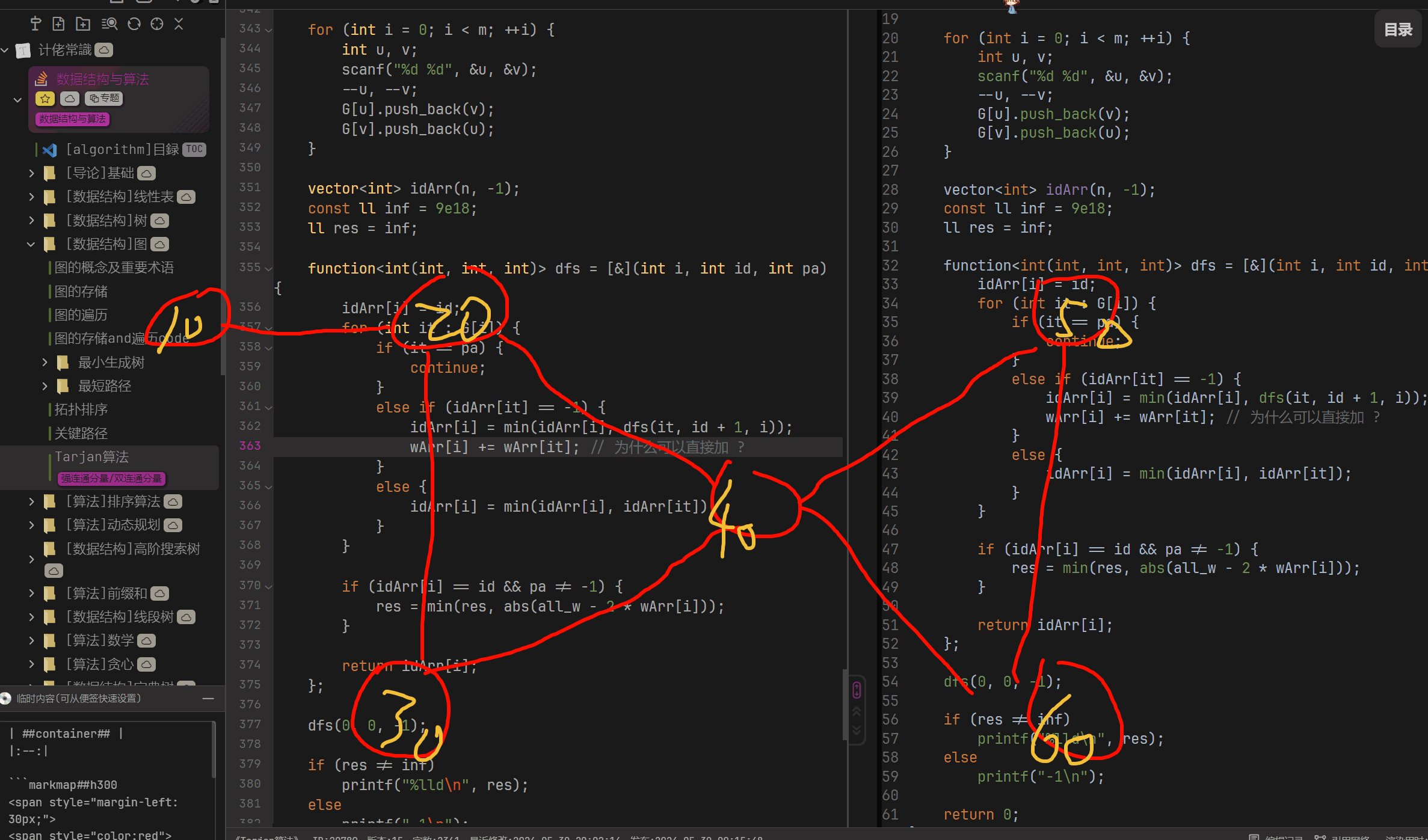Click the TOC badge beside [algorithm]目録

195,149
